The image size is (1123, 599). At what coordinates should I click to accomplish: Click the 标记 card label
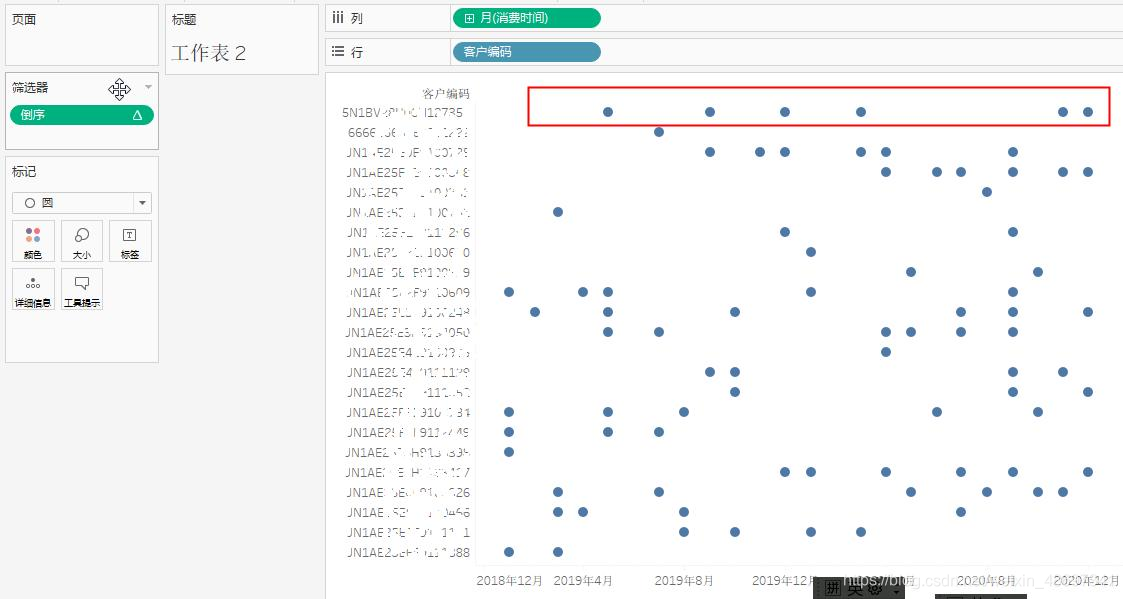tap(24, 171)
